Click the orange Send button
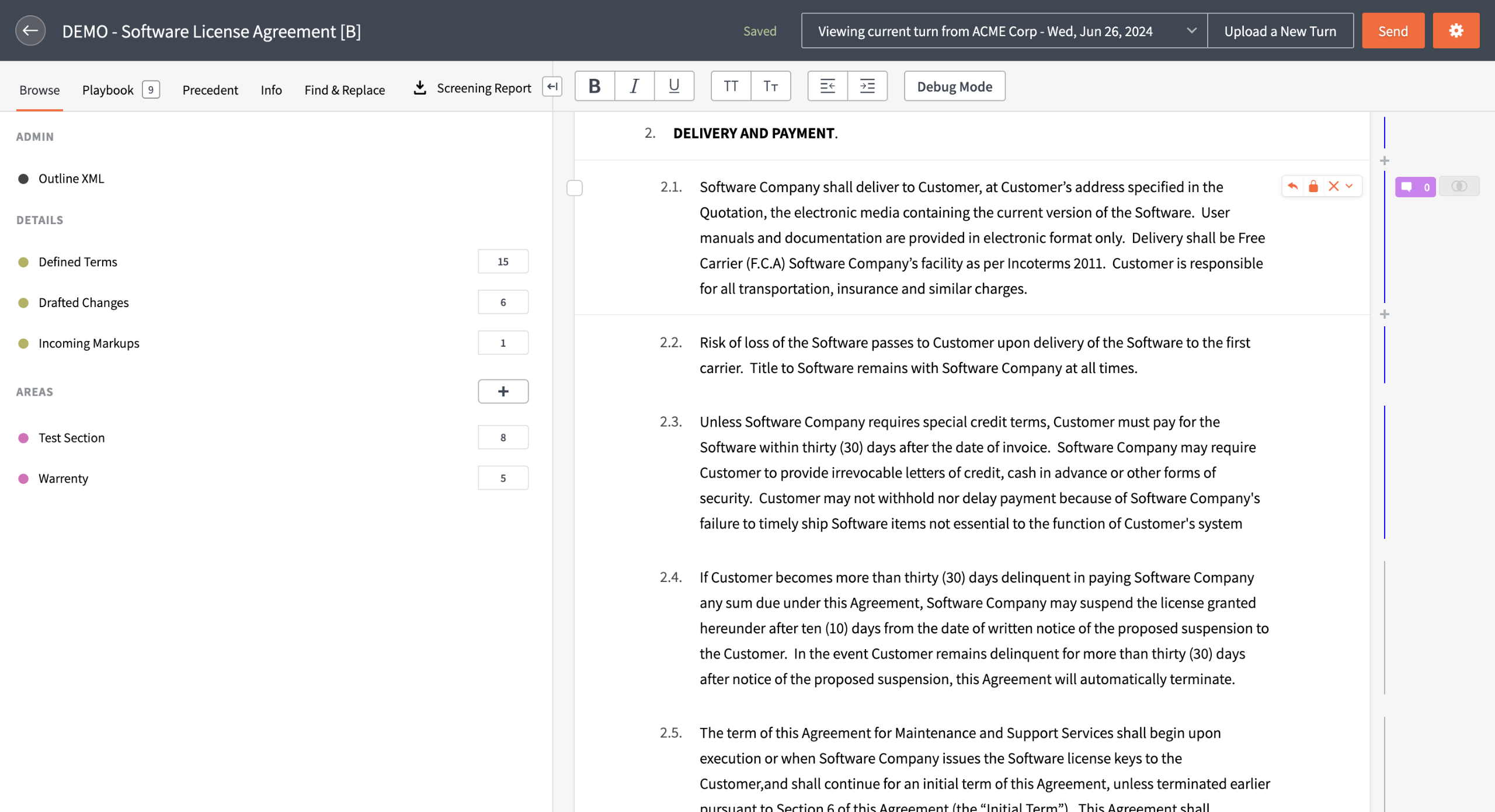Screen dimensions: 1495x812 point(1392,31)
